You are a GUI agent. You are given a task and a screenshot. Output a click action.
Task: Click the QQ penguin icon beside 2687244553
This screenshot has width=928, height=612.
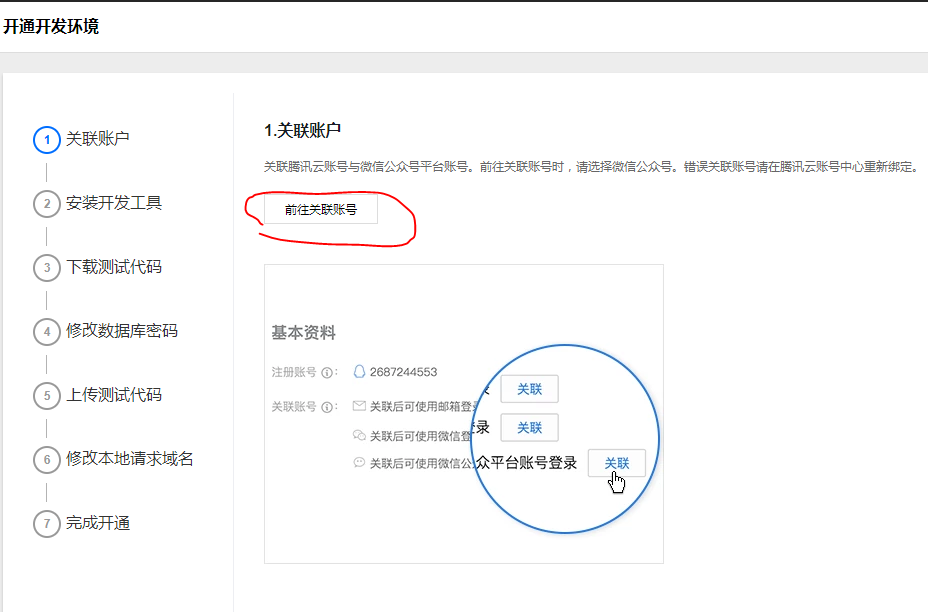[x=358, y=371]
